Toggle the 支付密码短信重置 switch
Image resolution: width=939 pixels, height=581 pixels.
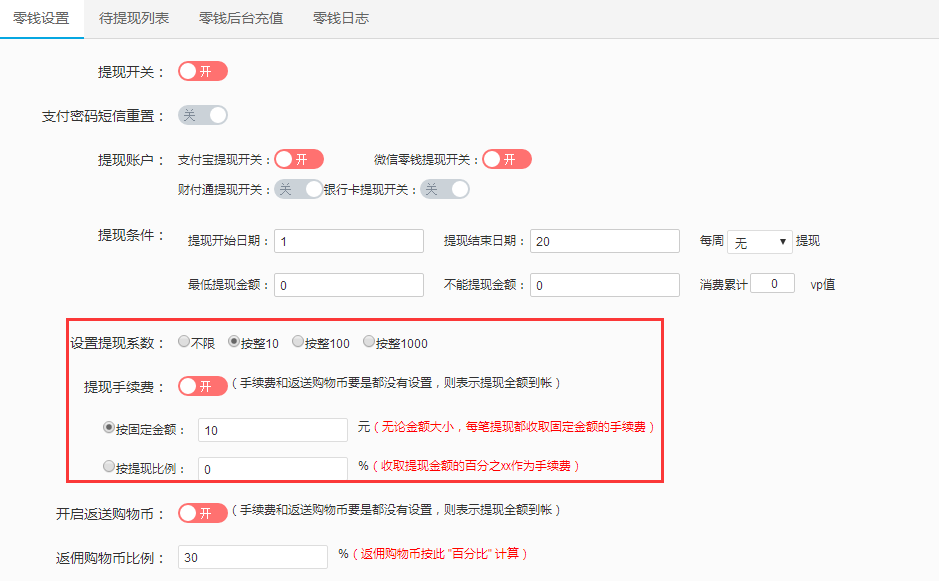202,115
